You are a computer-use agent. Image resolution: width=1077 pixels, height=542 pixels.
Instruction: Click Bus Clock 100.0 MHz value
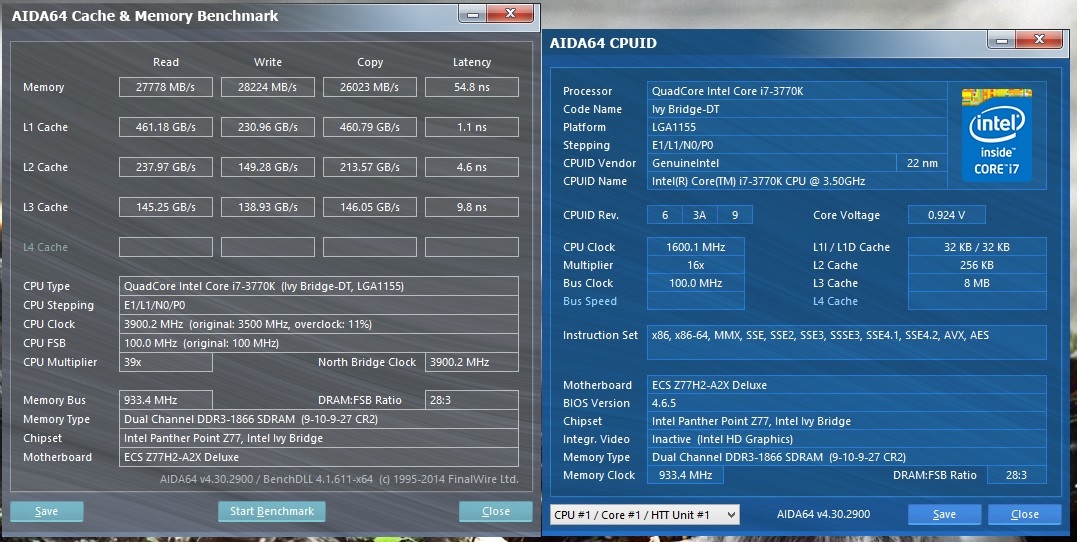coord(696,283)
